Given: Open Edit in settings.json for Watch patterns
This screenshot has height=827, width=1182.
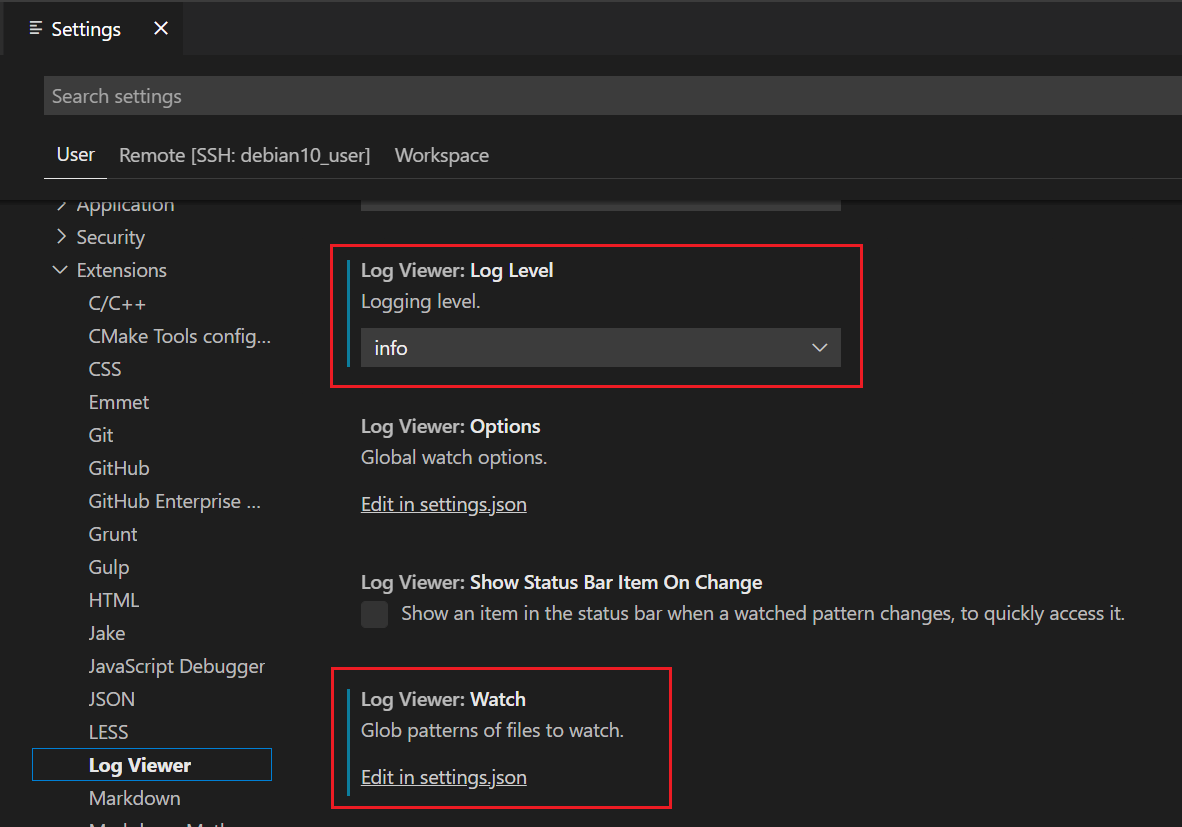Looking at the screenshot, I should pyautogui.click(x=443, y=777).
